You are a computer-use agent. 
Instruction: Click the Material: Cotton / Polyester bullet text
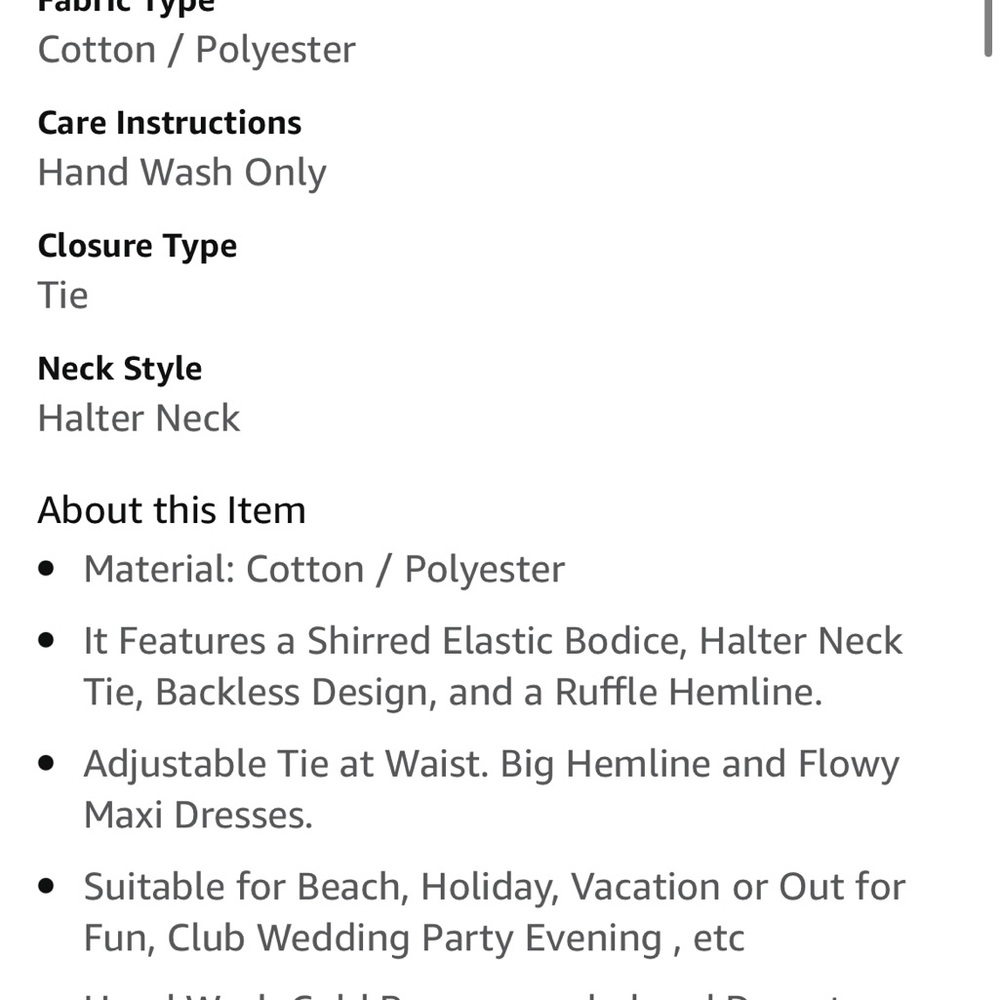pos(324,569)
